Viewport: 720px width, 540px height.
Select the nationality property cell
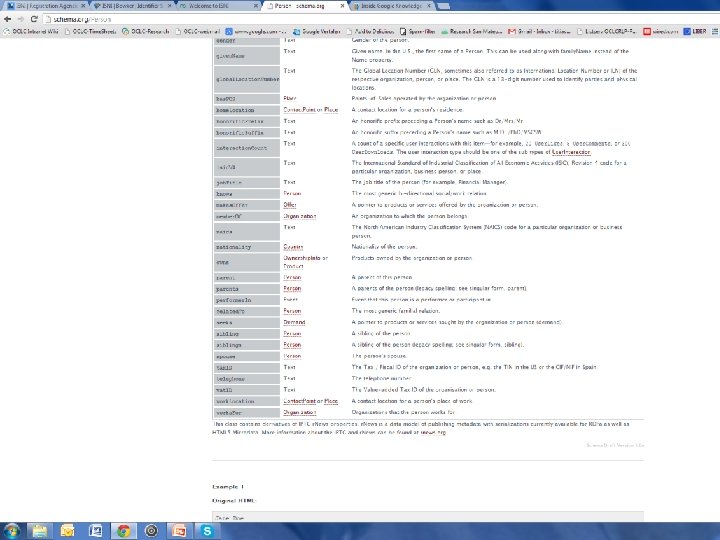coord(247,247)
